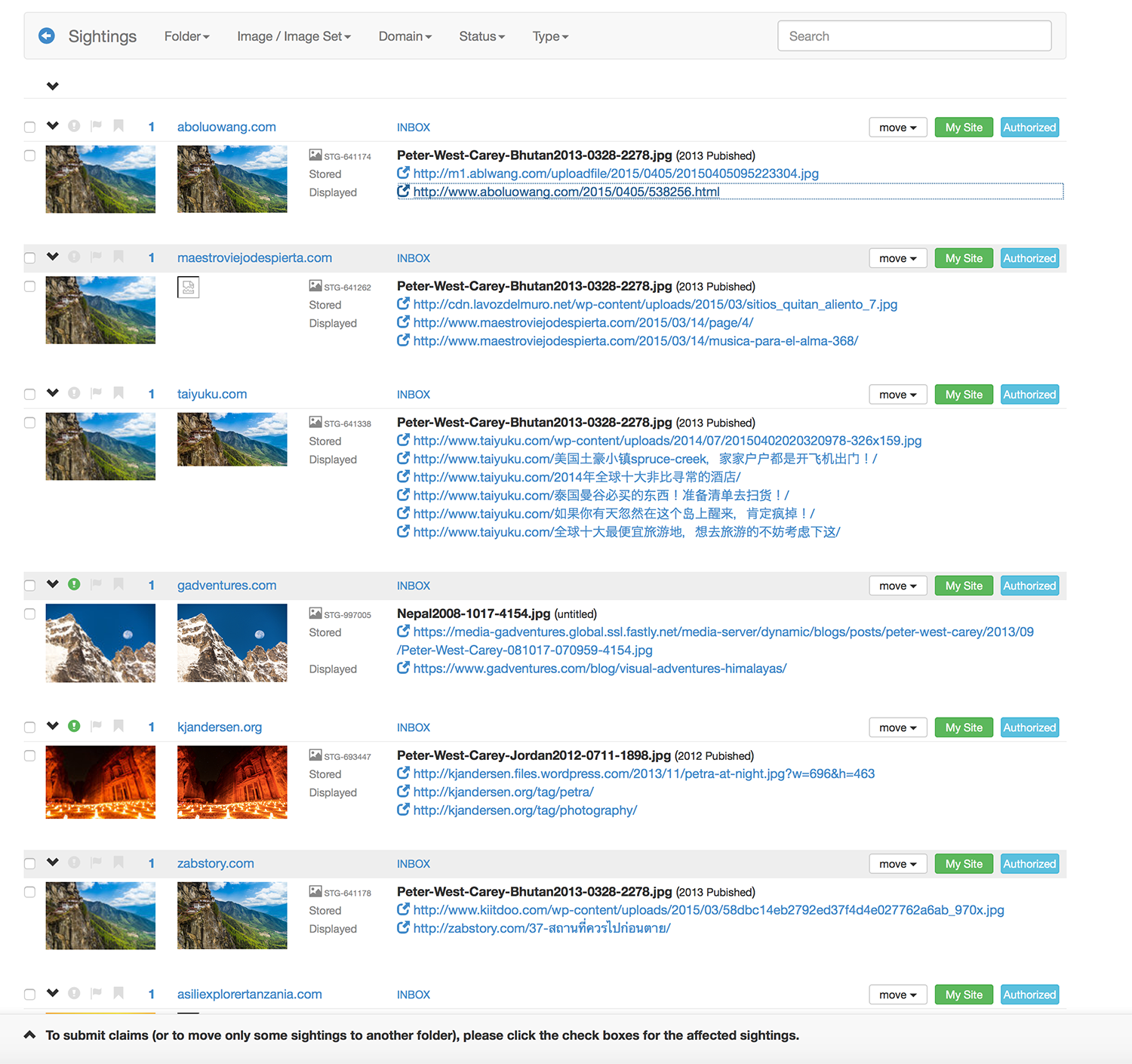Open the kjandersen.org/tag/petra/ link

coord(503,792)
